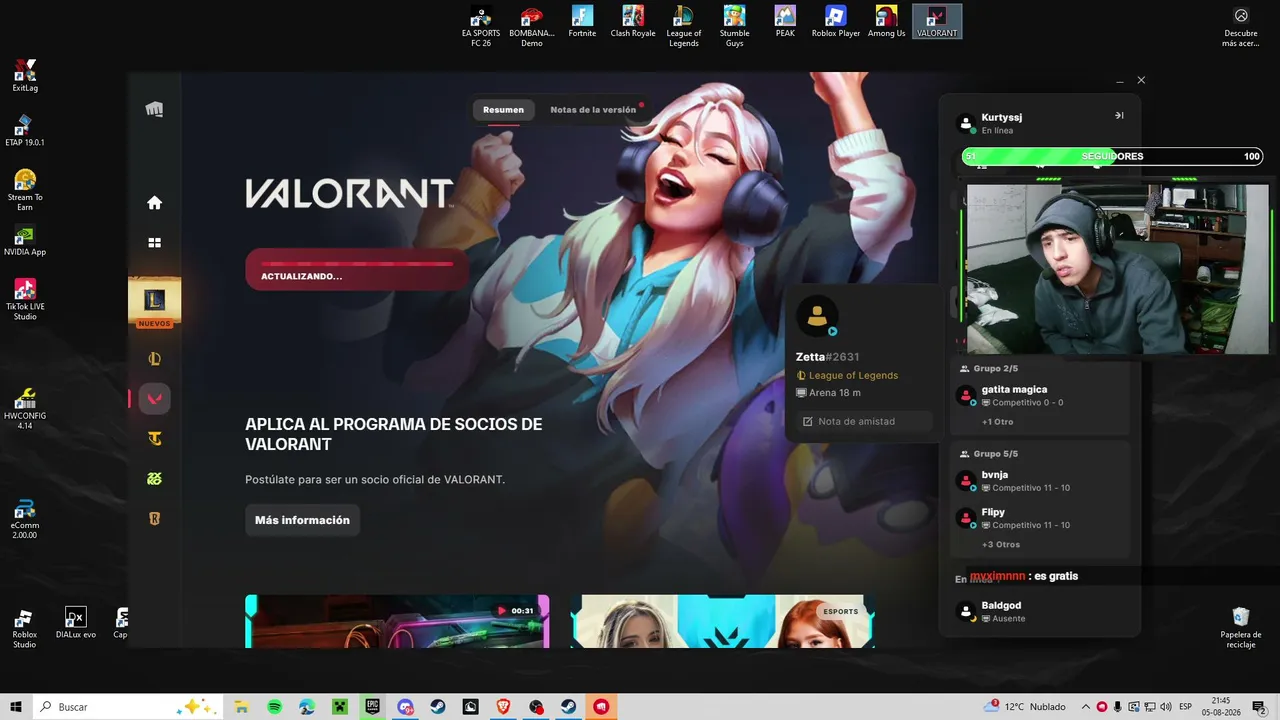Viewport: 1280px width, 720px height.
Task: Open the all-games grid icon in the sidebar
Action: pyautogui.click(x=154, y=243)
